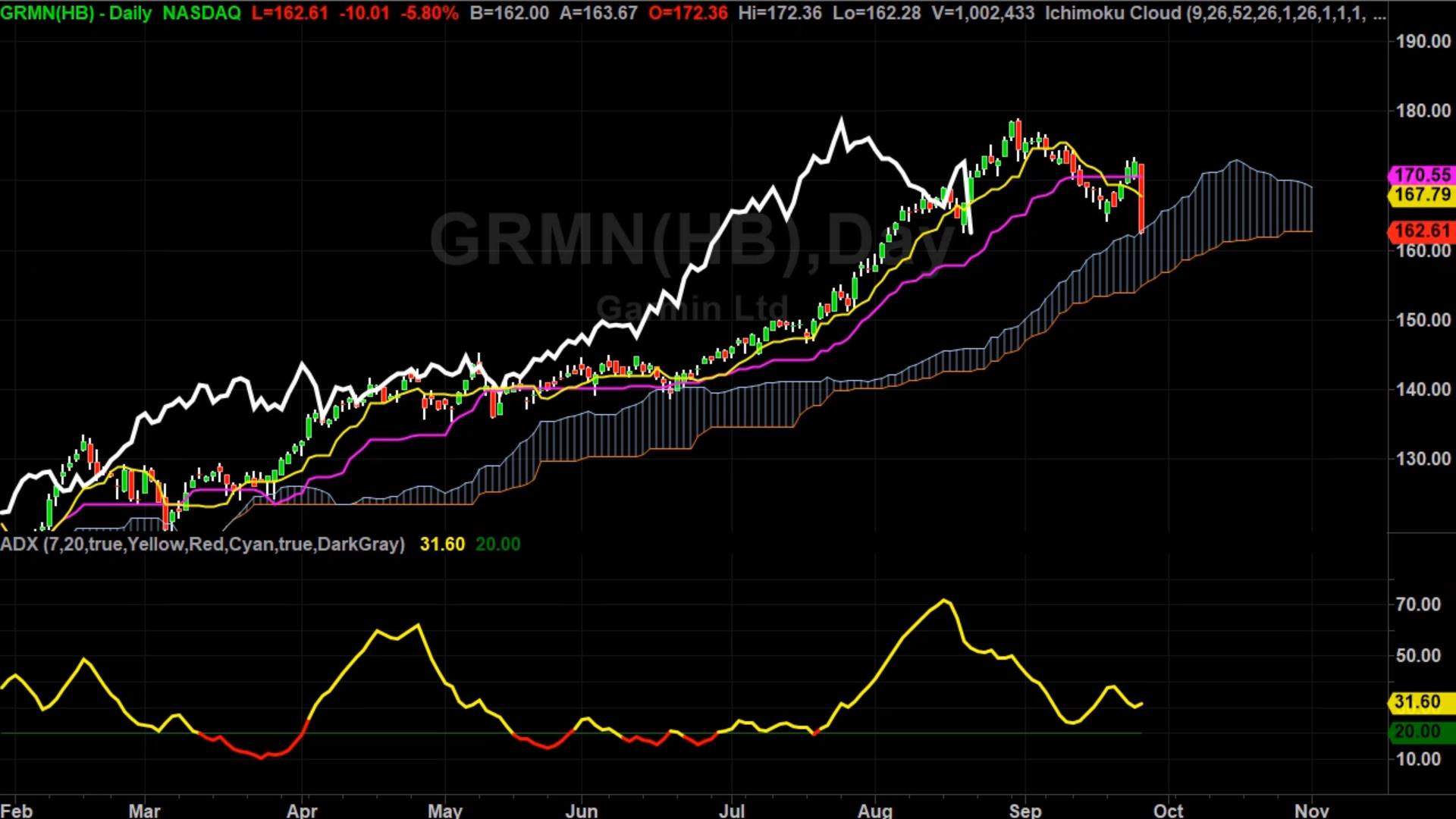
Task: Click the NASDAQ exchange label
Action: tap(201, 13)
